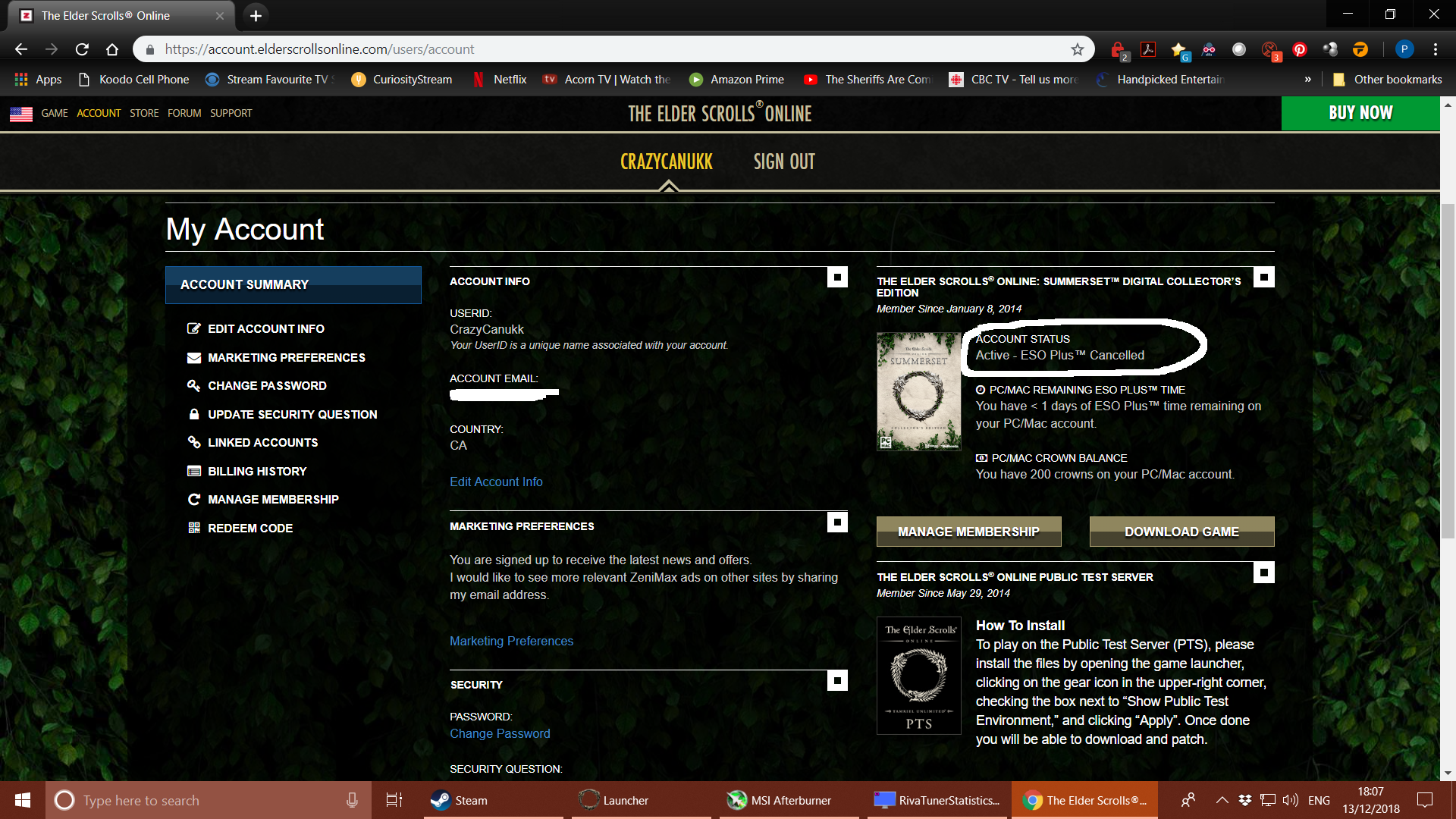
Task: Collapse the Summerset Collector's Edition panel
Action: (x=1264, y=277)
